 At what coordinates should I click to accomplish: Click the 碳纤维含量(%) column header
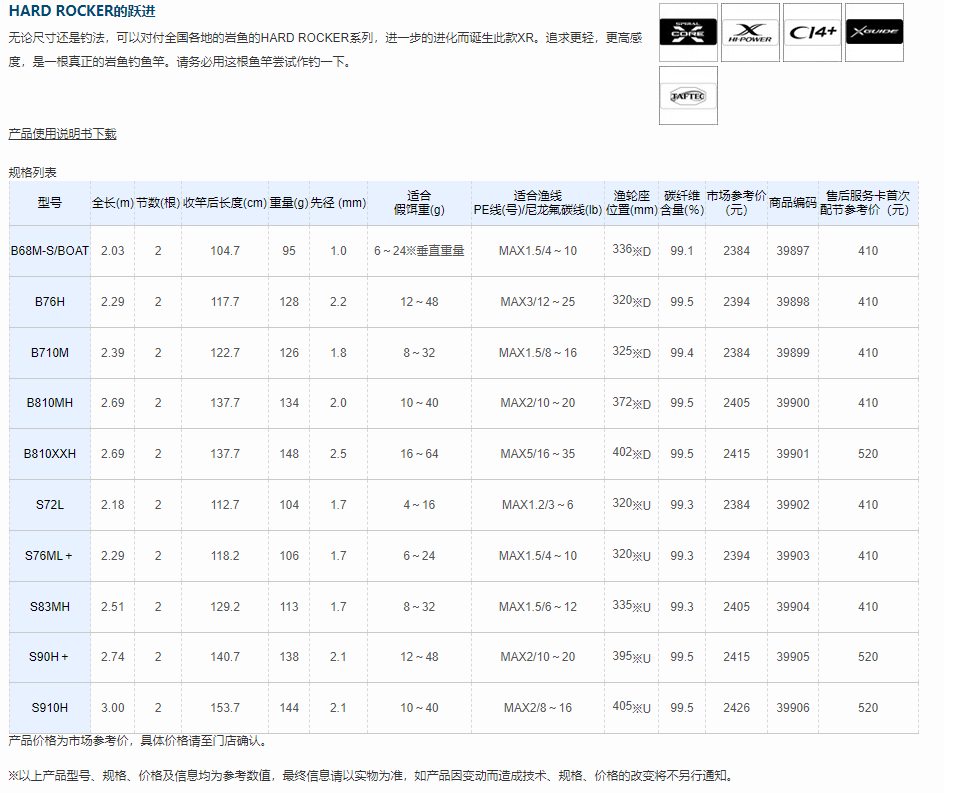coord(682,203)
